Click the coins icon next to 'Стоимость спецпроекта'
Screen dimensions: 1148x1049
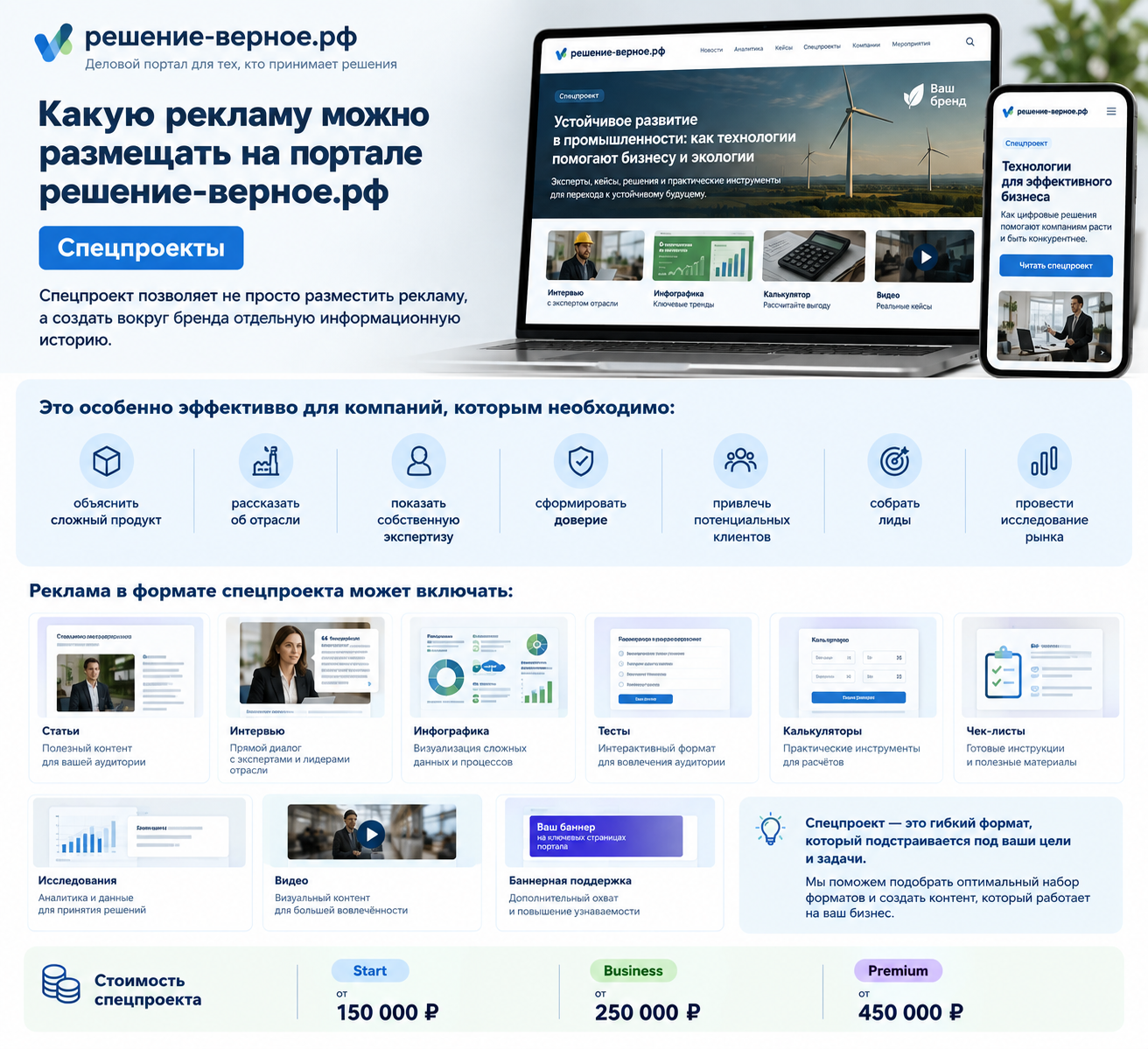[61, 984]
